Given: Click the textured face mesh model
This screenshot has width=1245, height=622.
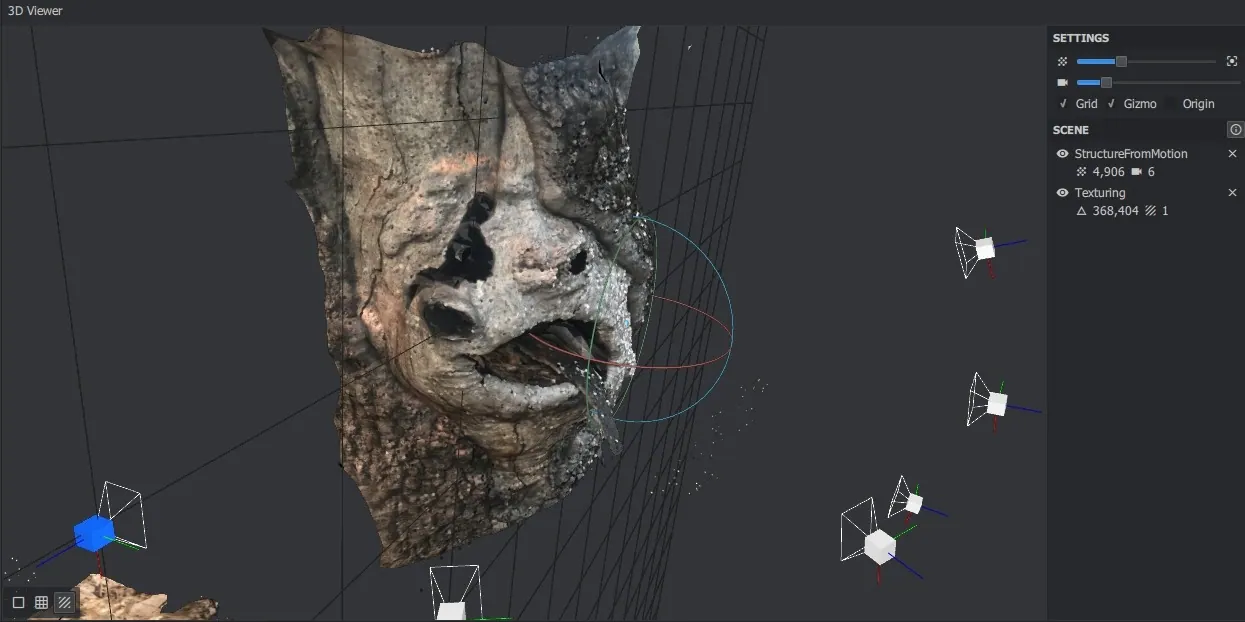Looking at the screenshot, I should coord(460,300).
